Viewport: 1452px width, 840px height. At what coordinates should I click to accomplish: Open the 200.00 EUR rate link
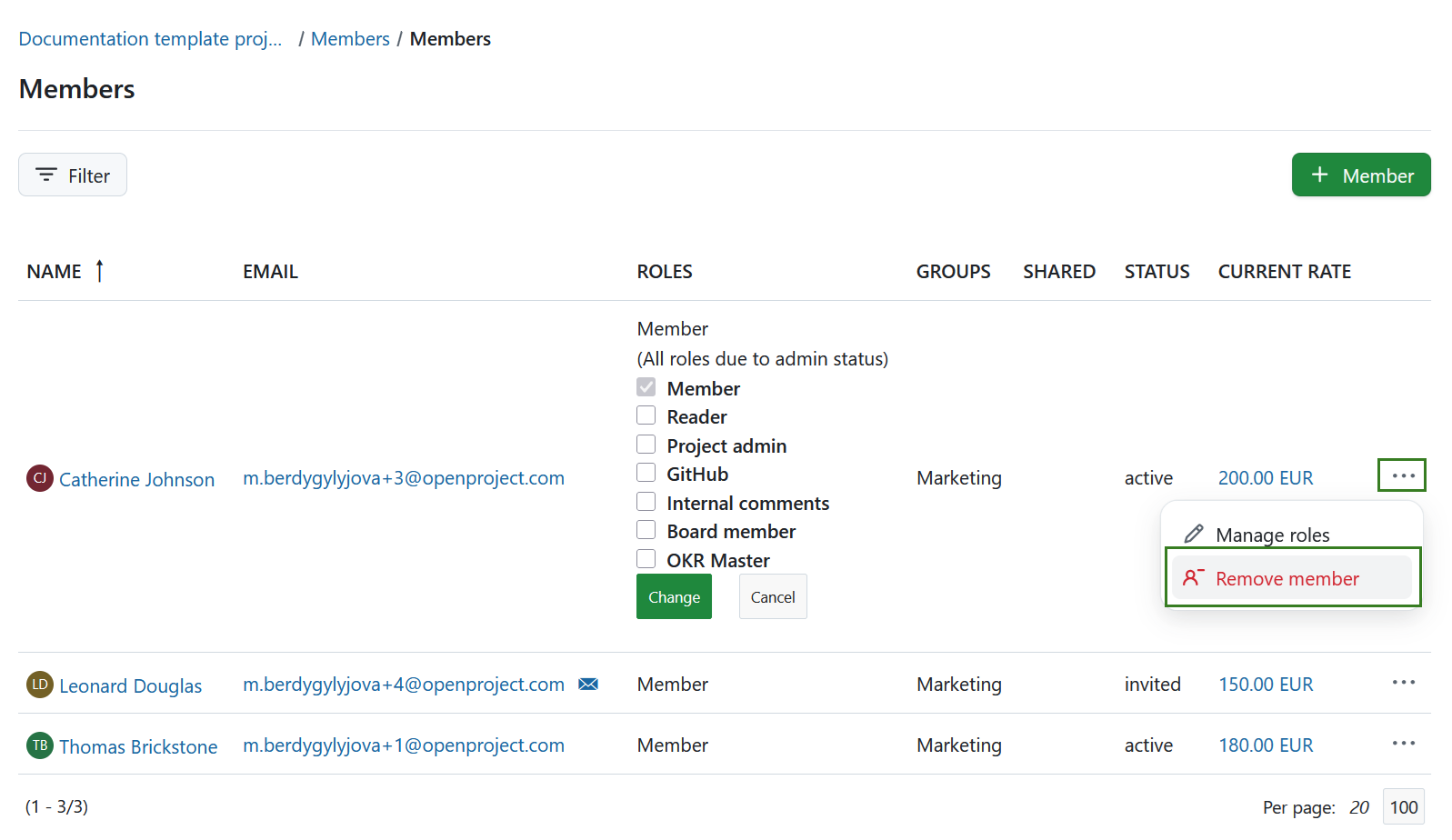[x=1266, y=478]
